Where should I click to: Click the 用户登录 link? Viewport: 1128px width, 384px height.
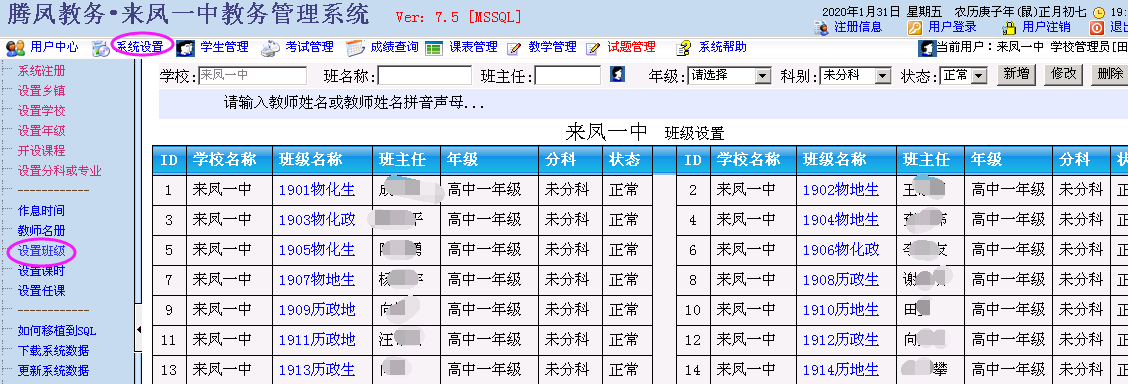coord(952,27)
